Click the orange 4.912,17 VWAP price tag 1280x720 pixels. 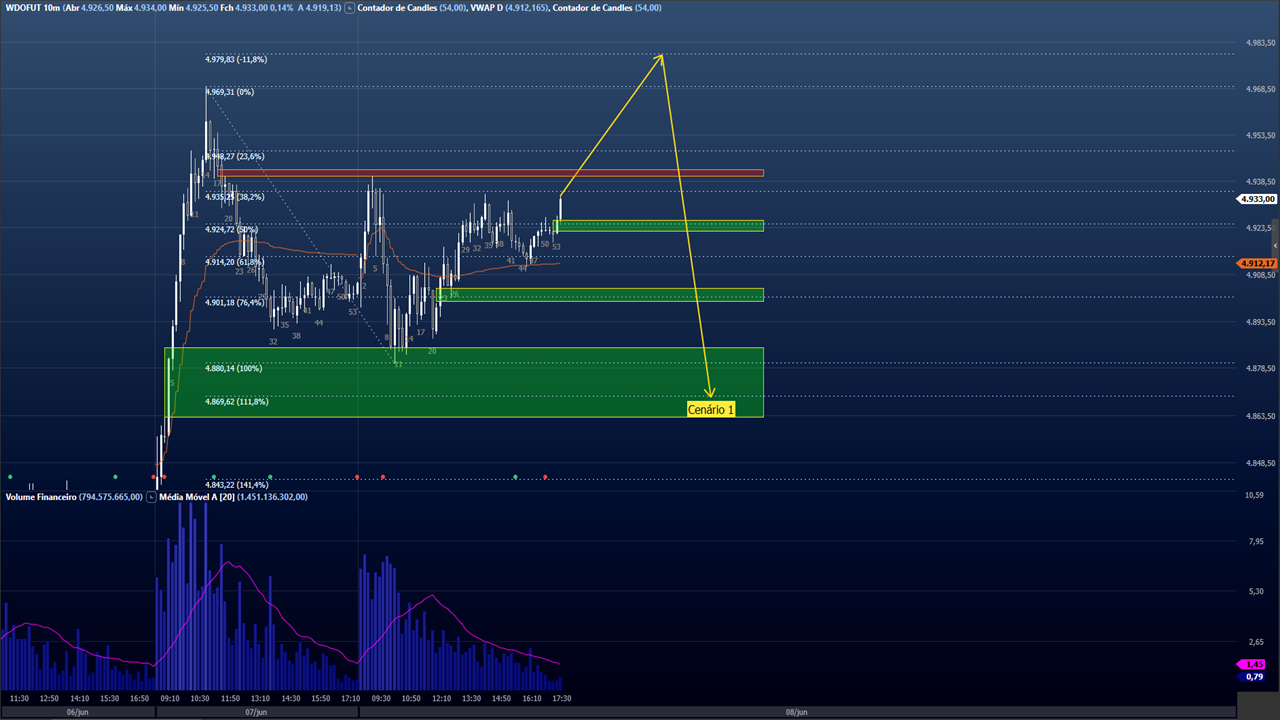pos(1258,264)
